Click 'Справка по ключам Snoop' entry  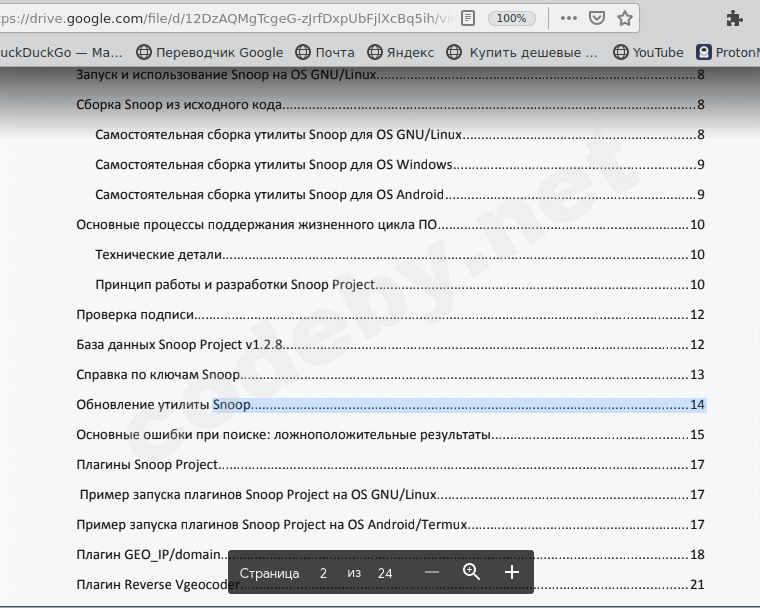[390, 375]
